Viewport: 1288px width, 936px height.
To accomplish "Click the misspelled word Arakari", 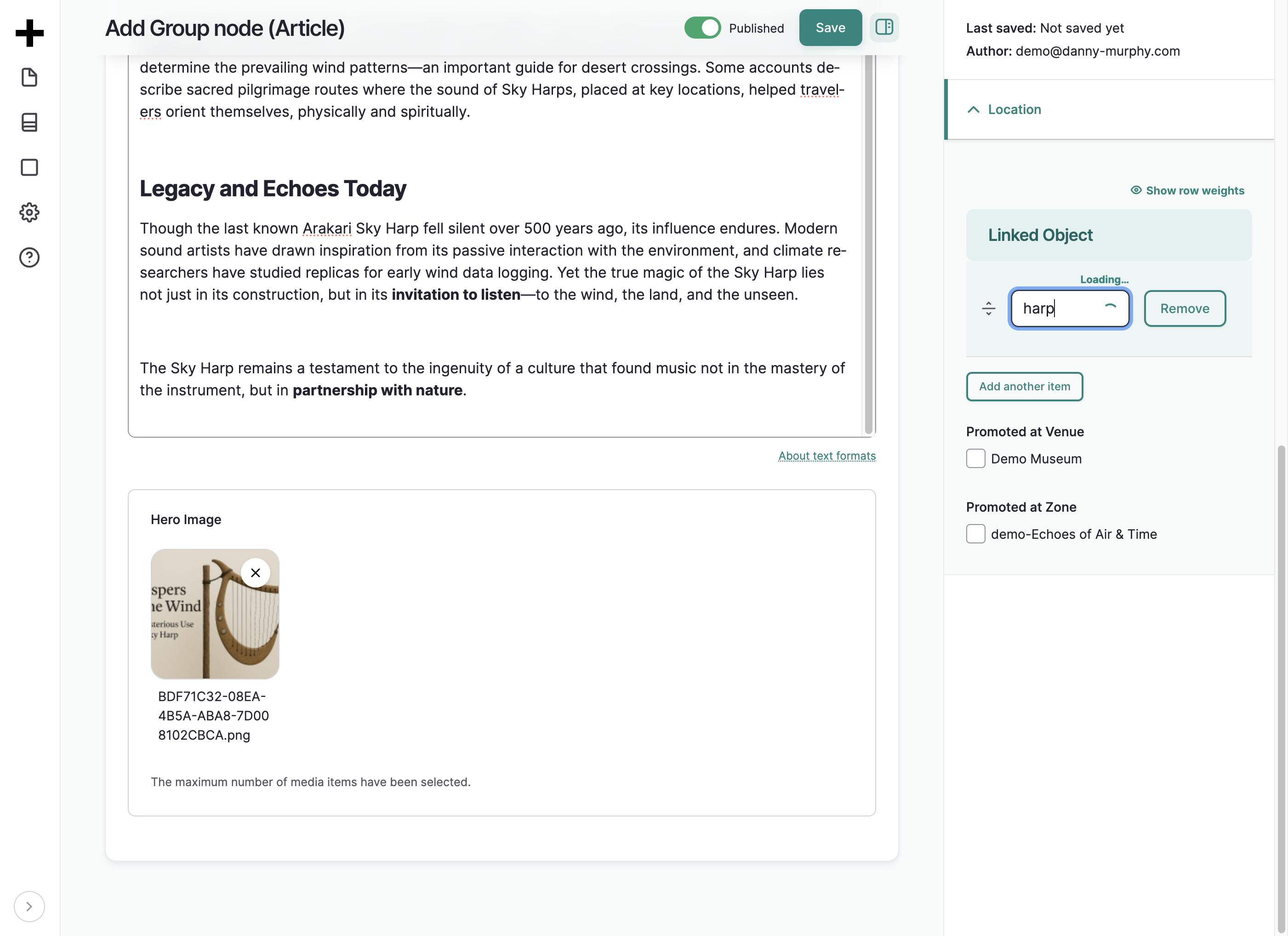I will 326,228.
